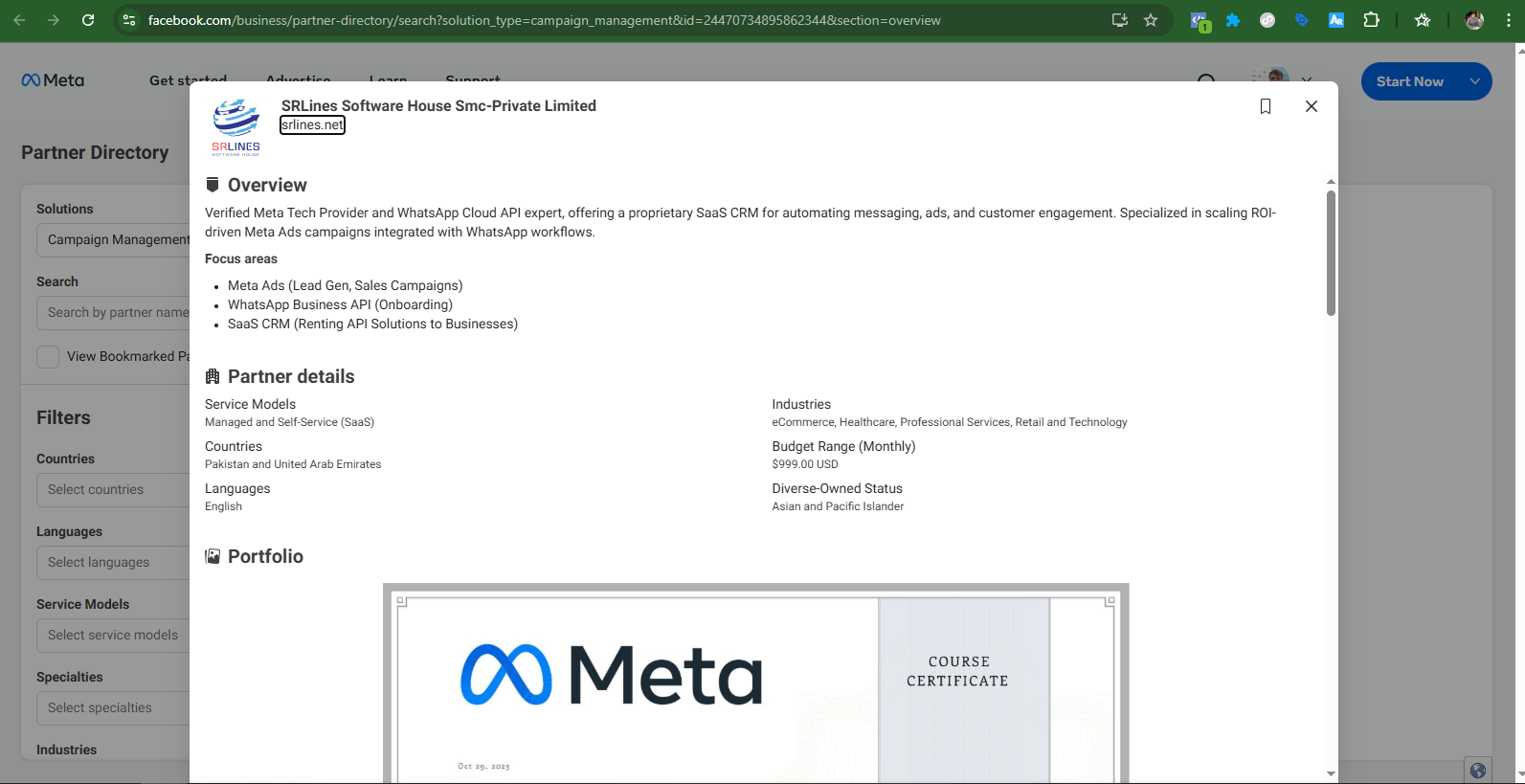Bookmark the SRLines partner profile
Viewport: 1525px width, 784px height.
(1265, 106)
